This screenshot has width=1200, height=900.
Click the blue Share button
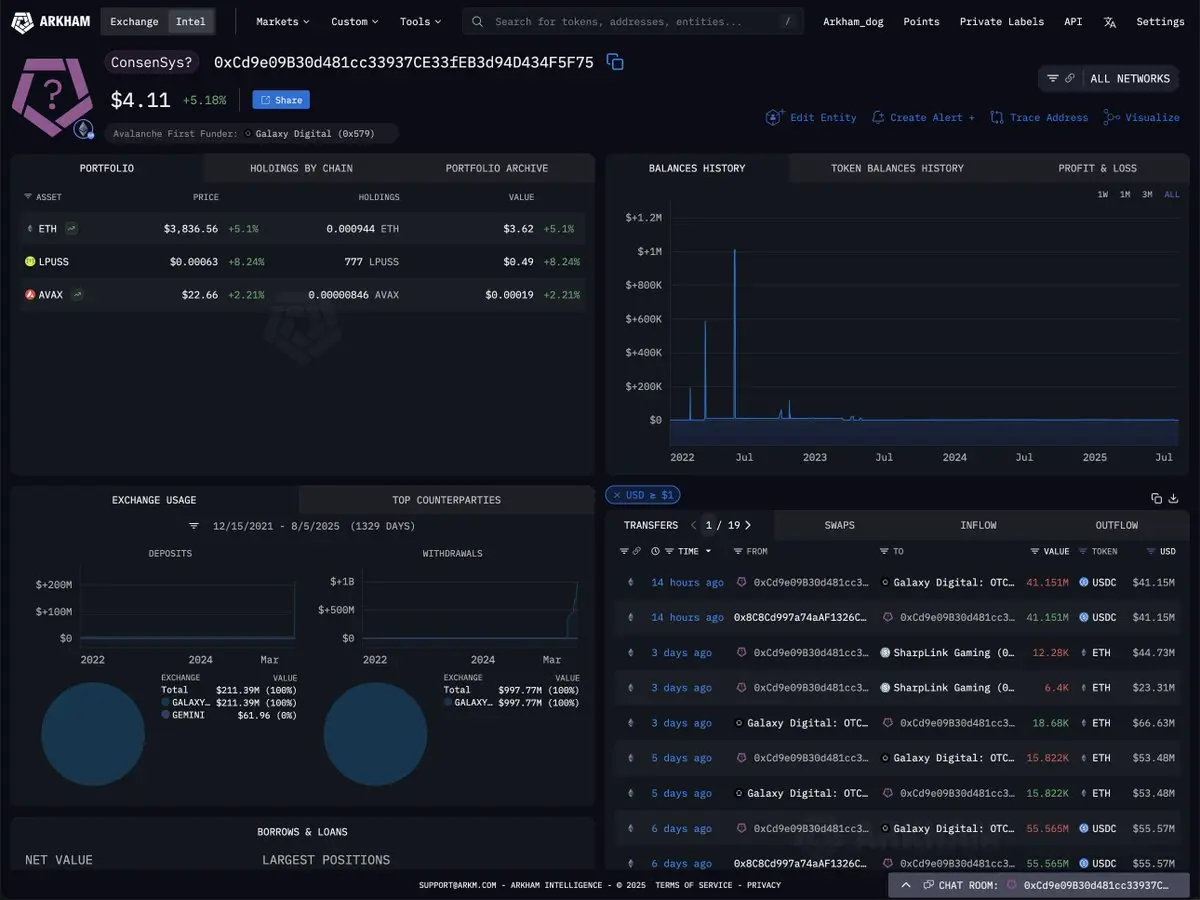click(x=281, y=100)
